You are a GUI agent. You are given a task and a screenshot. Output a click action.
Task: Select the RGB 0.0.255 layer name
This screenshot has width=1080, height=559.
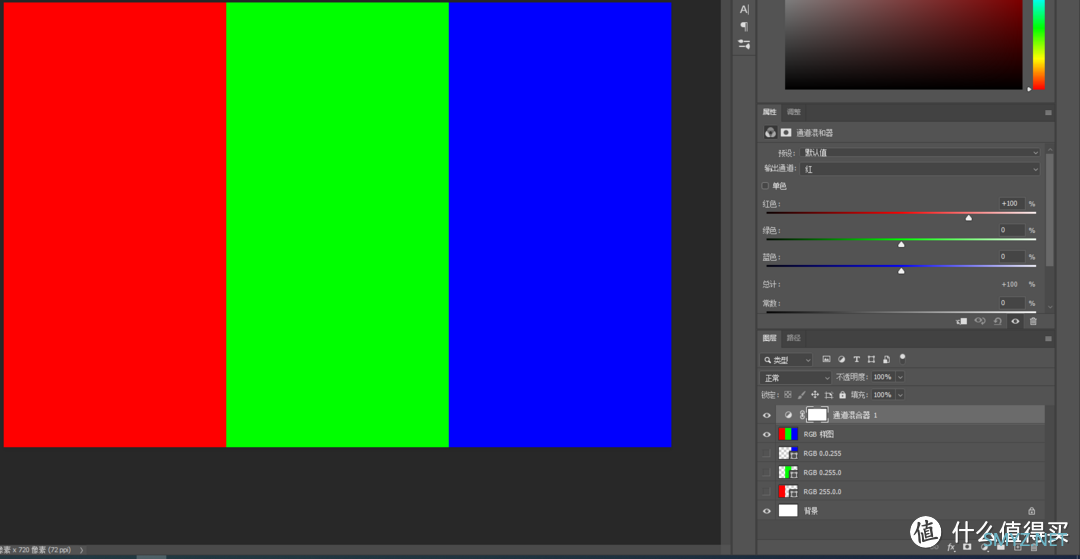822,454
